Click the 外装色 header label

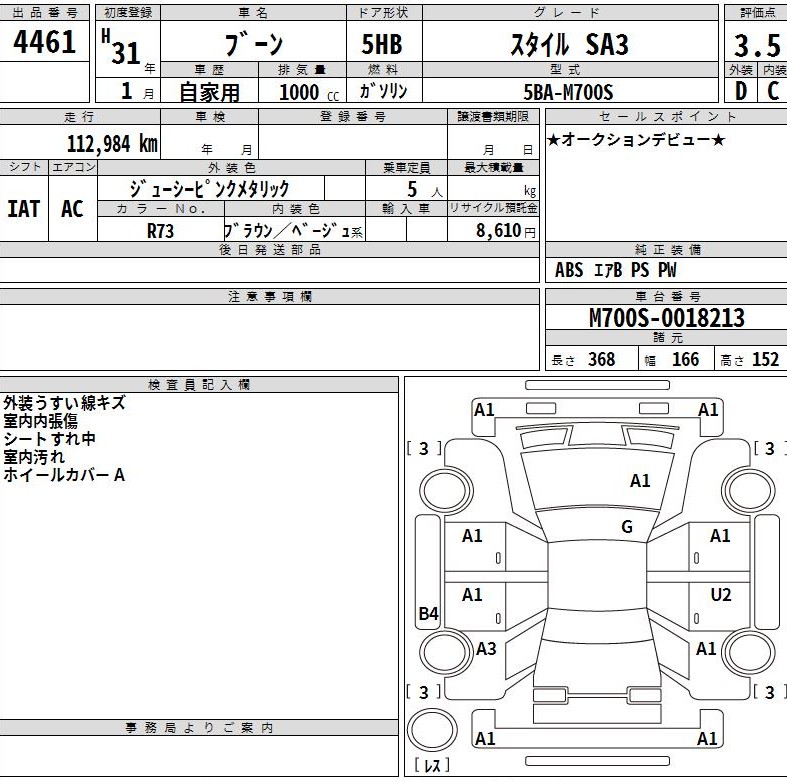(x=231, y=168)
